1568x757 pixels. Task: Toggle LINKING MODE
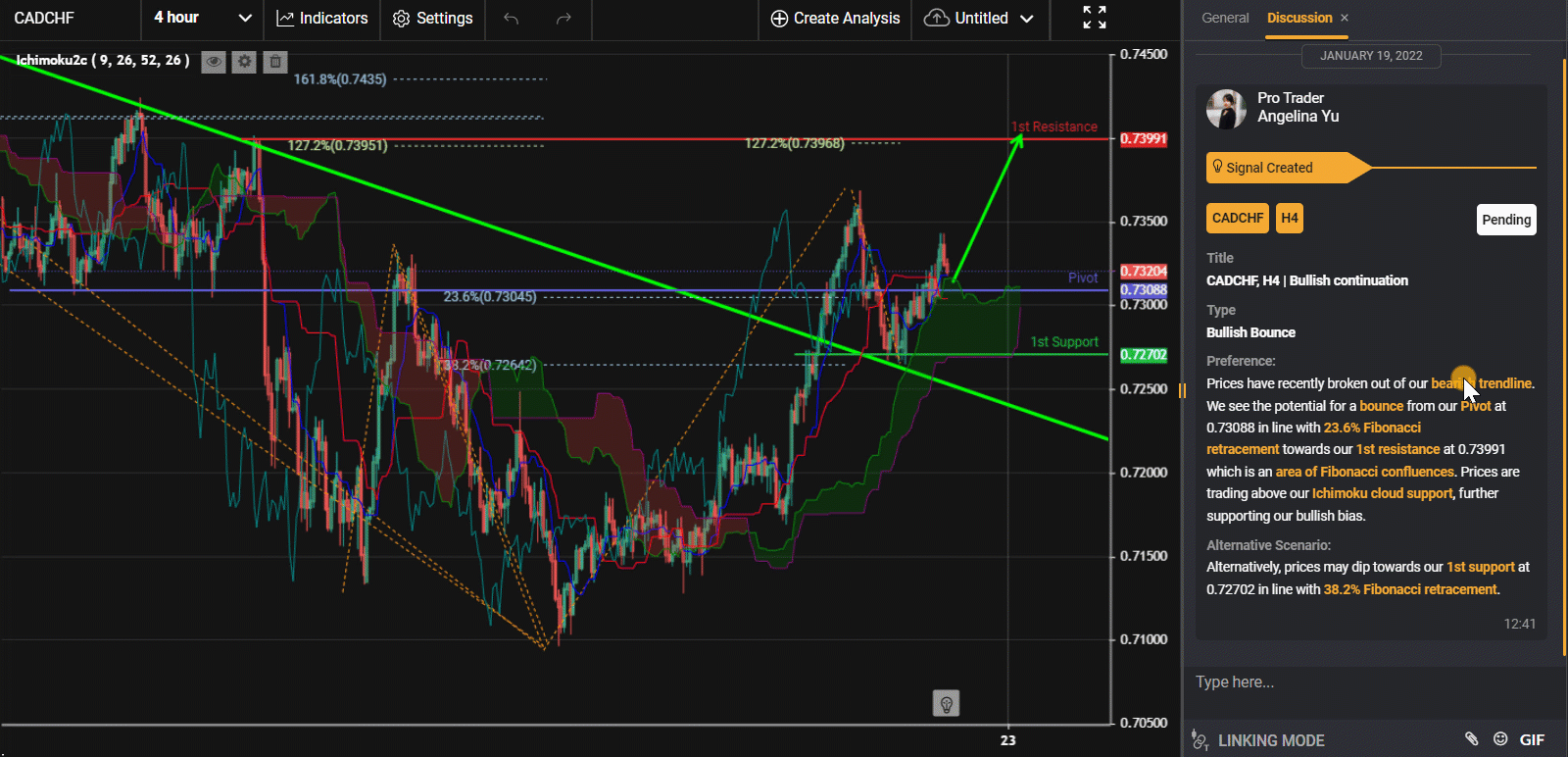pyautogui.click(x=1258, y=740)
